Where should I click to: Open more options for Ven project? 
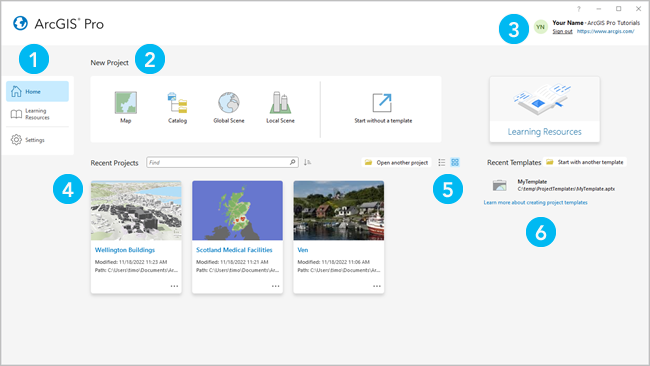pos(376,286)
